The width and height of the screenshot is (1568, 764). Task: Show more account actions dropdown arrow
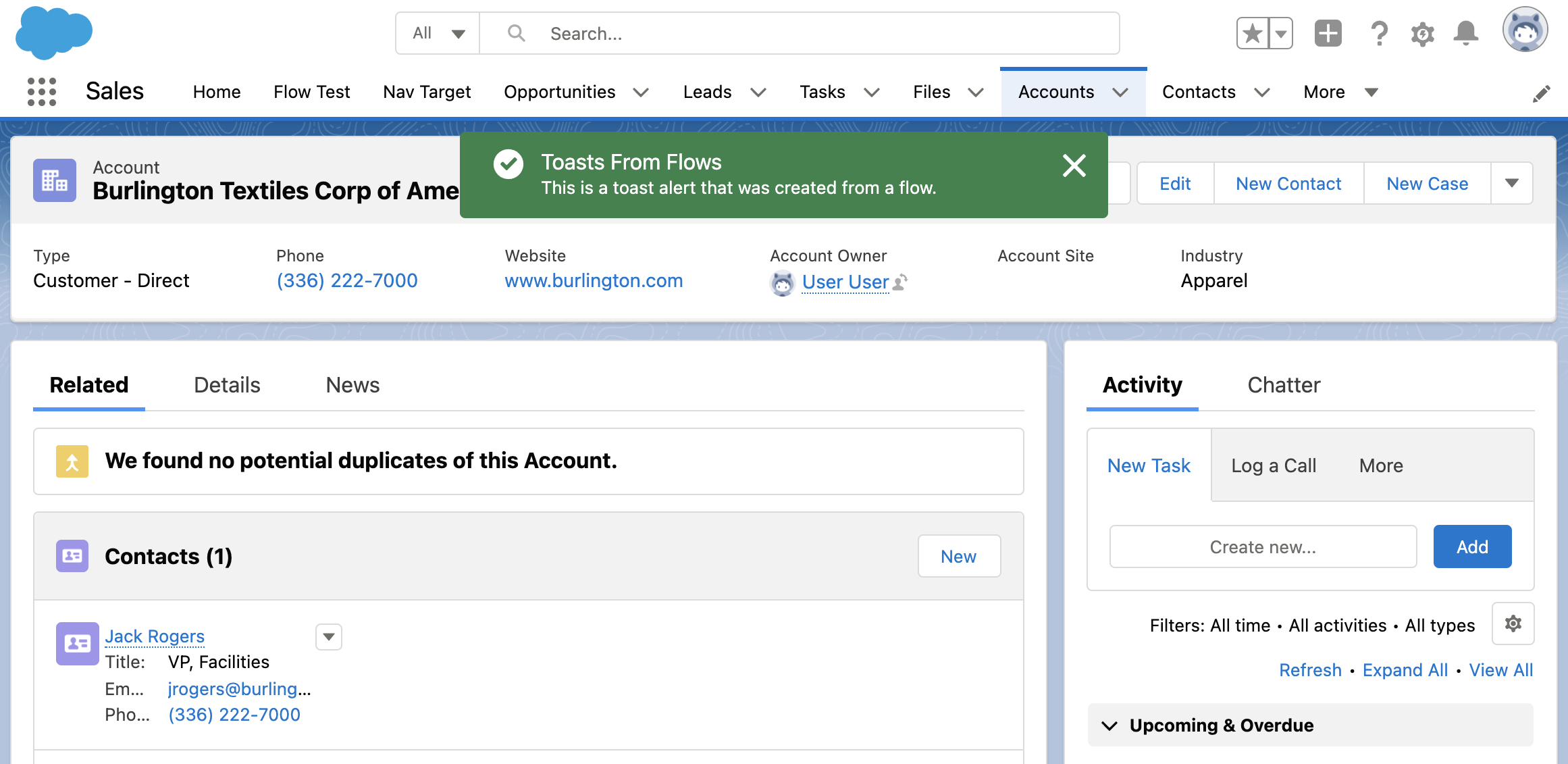click(x=1512, y=183)
